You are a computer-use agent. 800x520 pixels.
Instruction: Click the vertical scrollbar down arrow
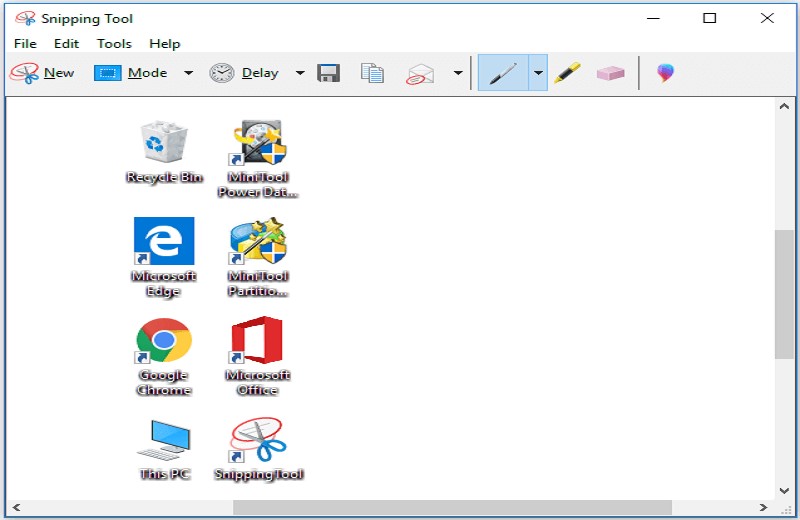point(784,491)
